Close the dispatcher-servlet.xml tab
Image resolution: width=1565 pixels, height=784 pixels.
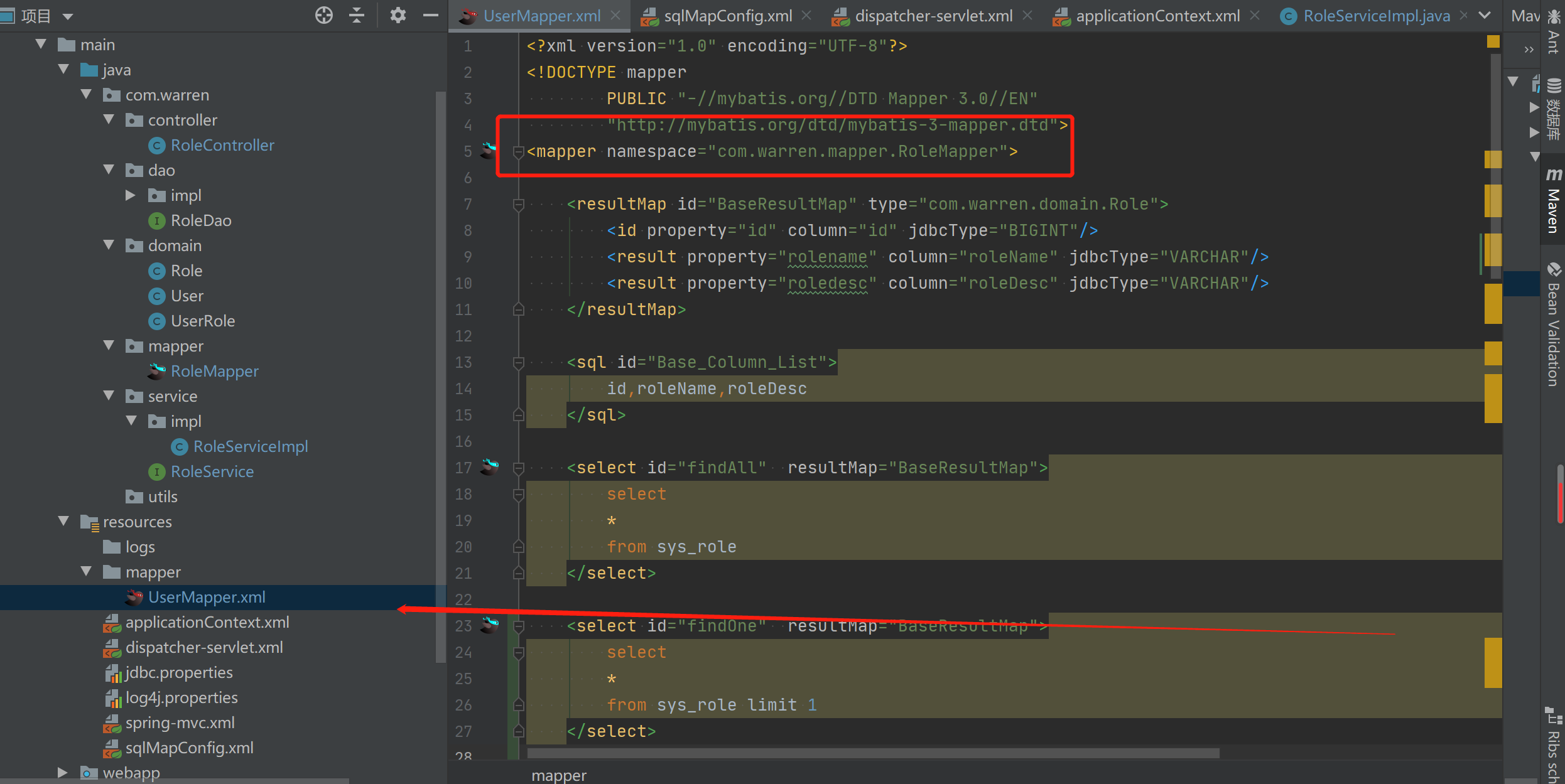(1027, 16)
